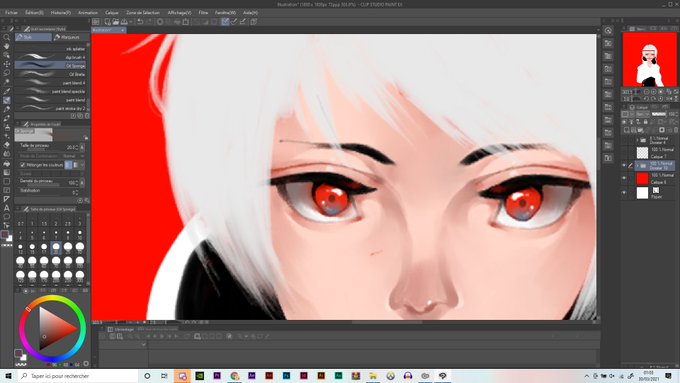The image size is (680, 383).
Task: Hide the red Calque 6 layer
Action: (x=624, y=178)
